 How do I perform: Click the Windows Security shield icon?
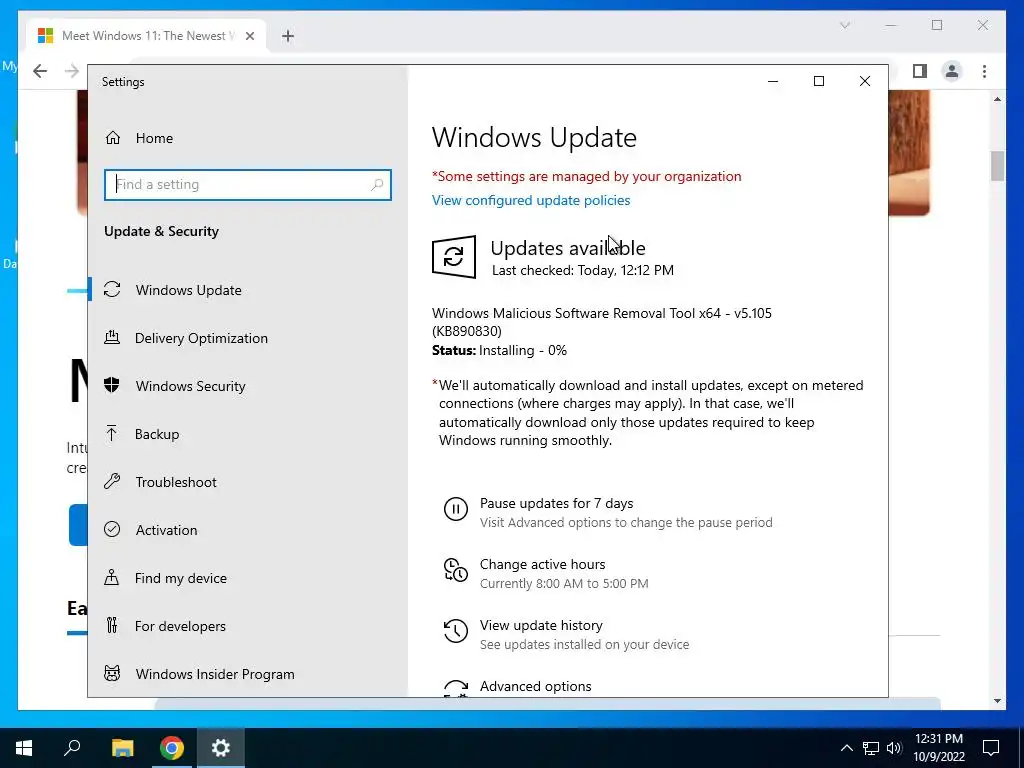(x=112, y=385)
